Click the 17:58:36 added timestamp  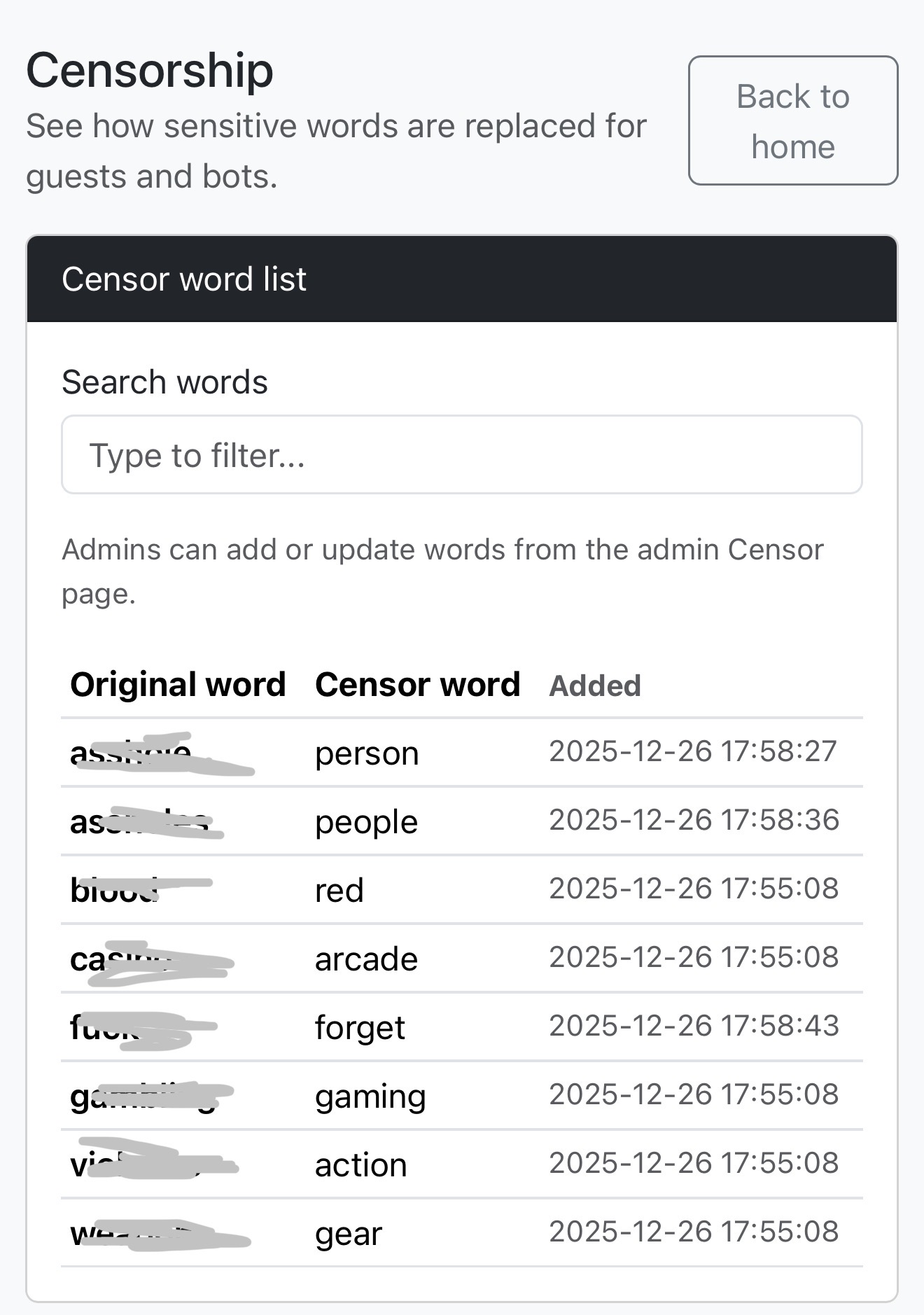click(x=694, y=820)
